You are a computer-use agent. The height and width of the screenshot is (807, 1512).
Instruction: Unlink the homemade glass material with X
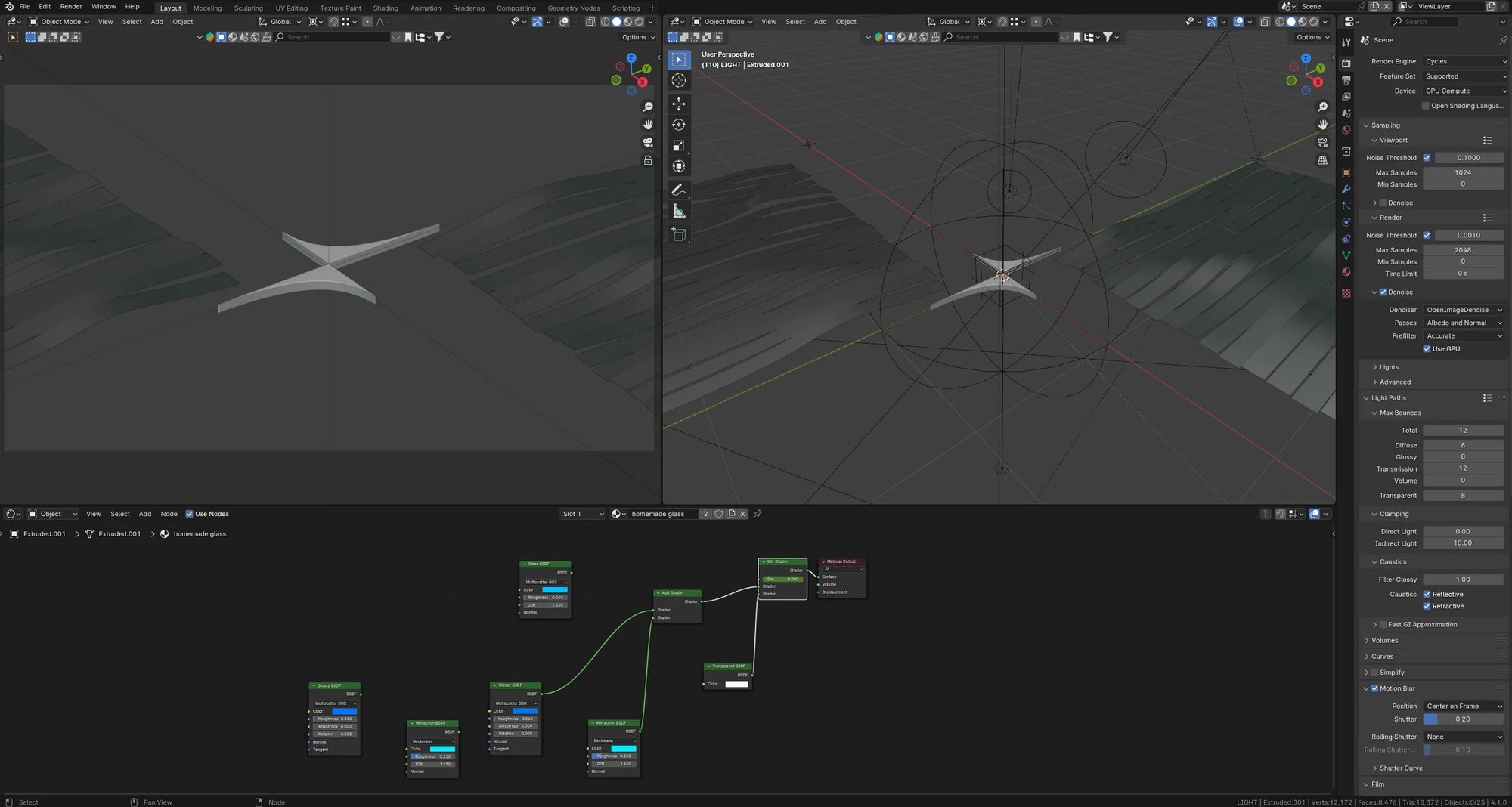pos(742,514)
